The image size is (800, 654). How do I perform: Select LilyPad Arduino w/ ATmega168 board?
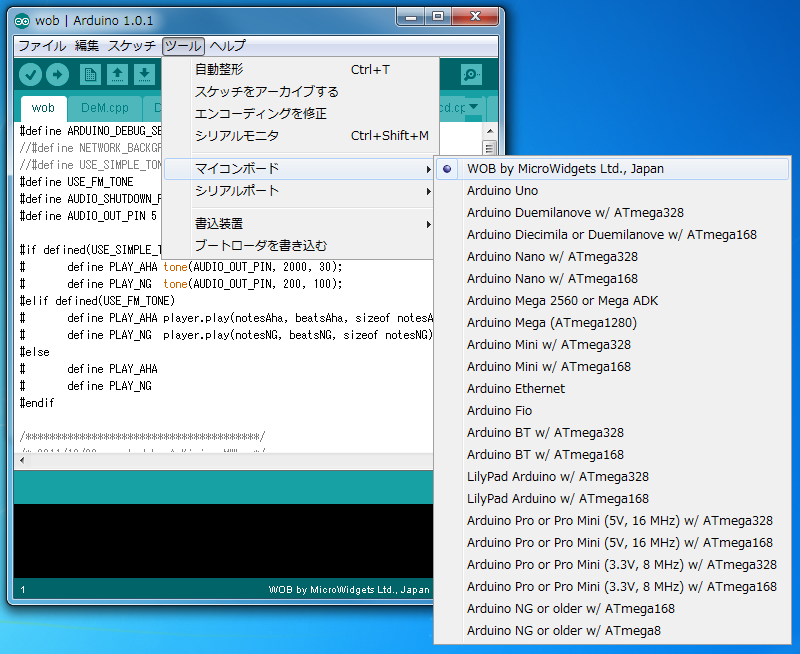click(612, 498)
